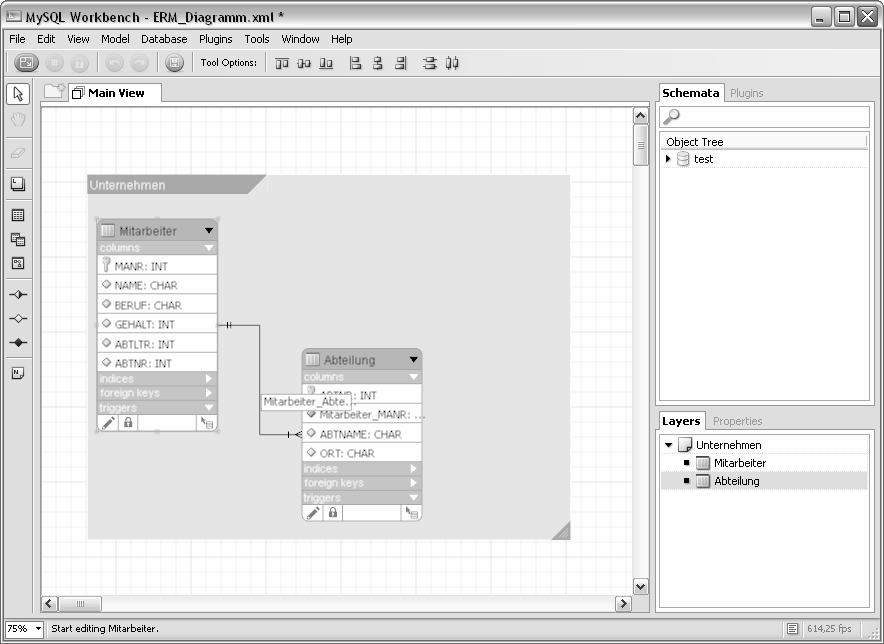This screenshot has width=884, height=644.
Task: Collapse the Unternehmen layer node
Action: 668,445
